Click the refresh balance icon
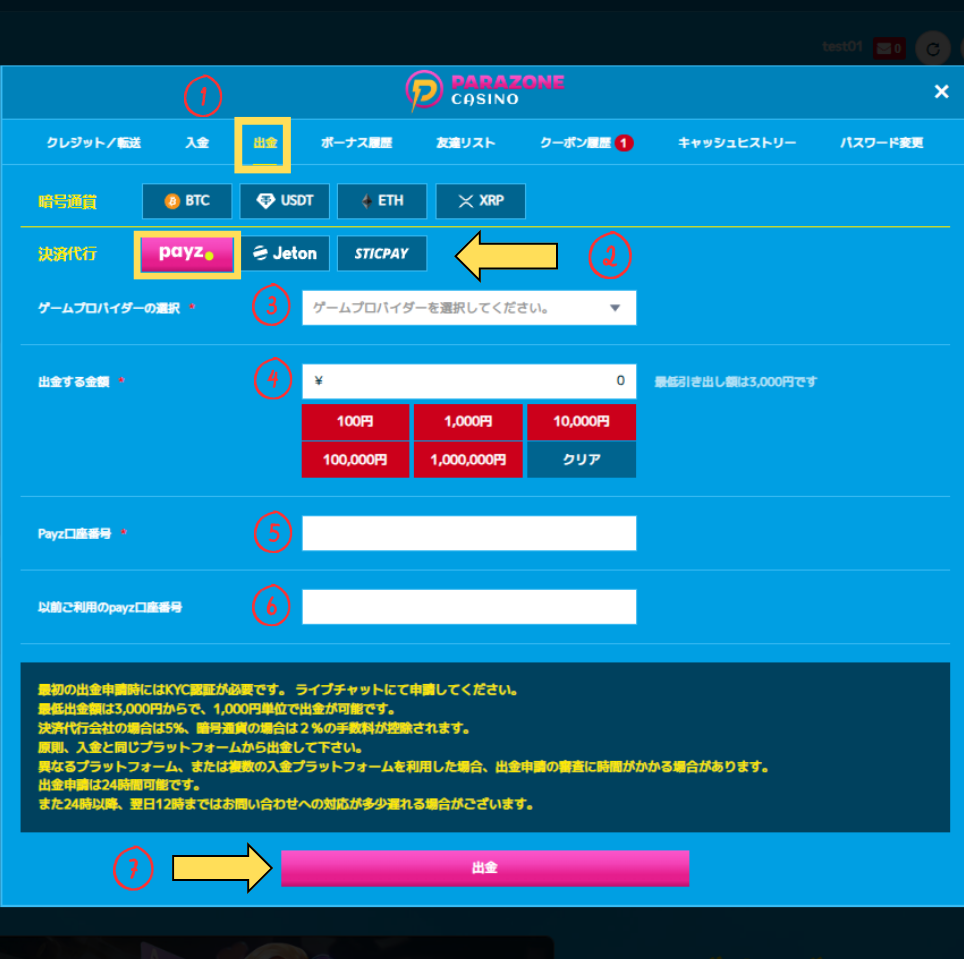Image resolution: width=964 pixels, height=959 pixels. [x=933, y=49]
